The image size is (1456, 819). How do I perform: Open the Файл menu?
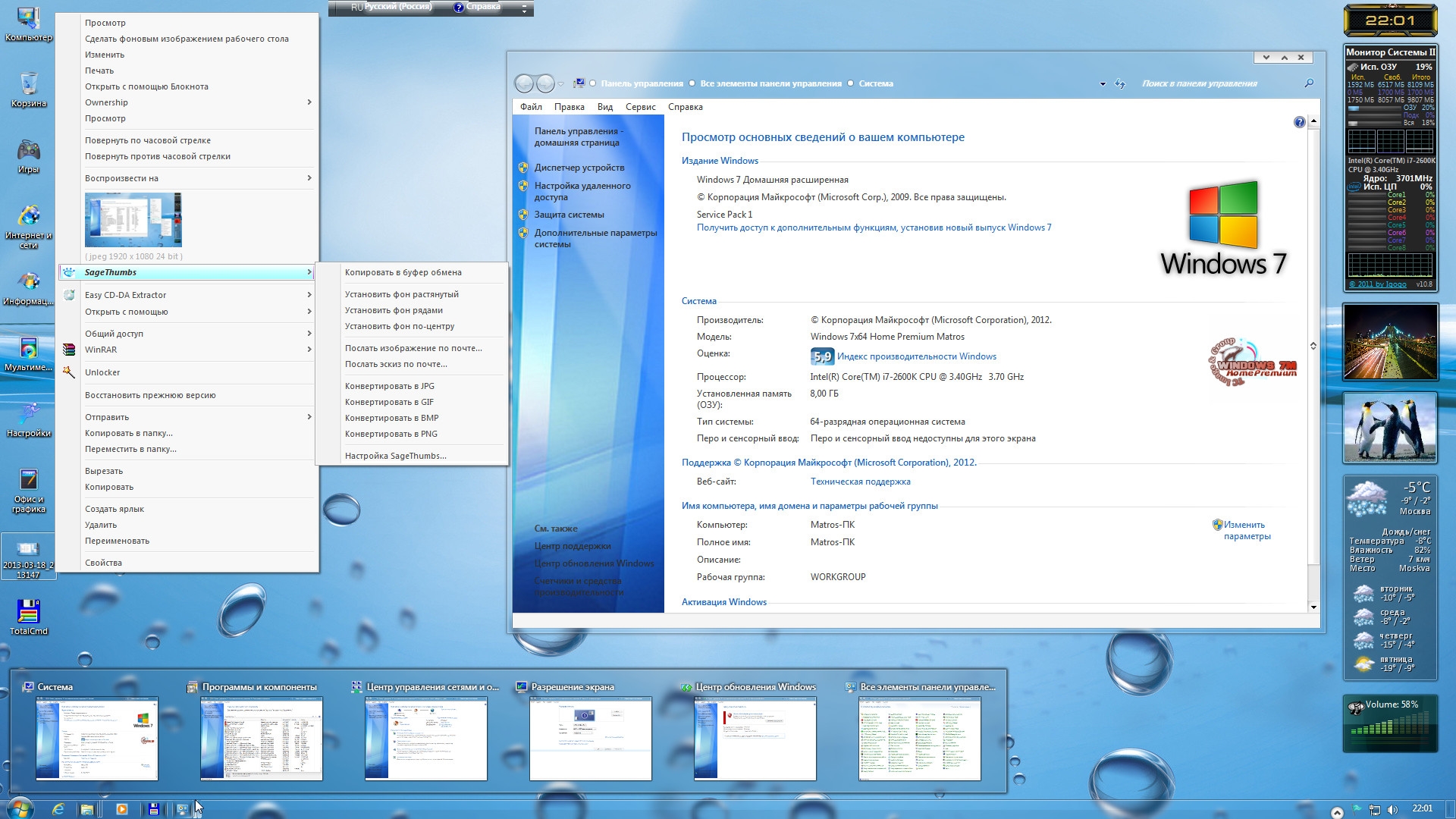coord(531,107)
